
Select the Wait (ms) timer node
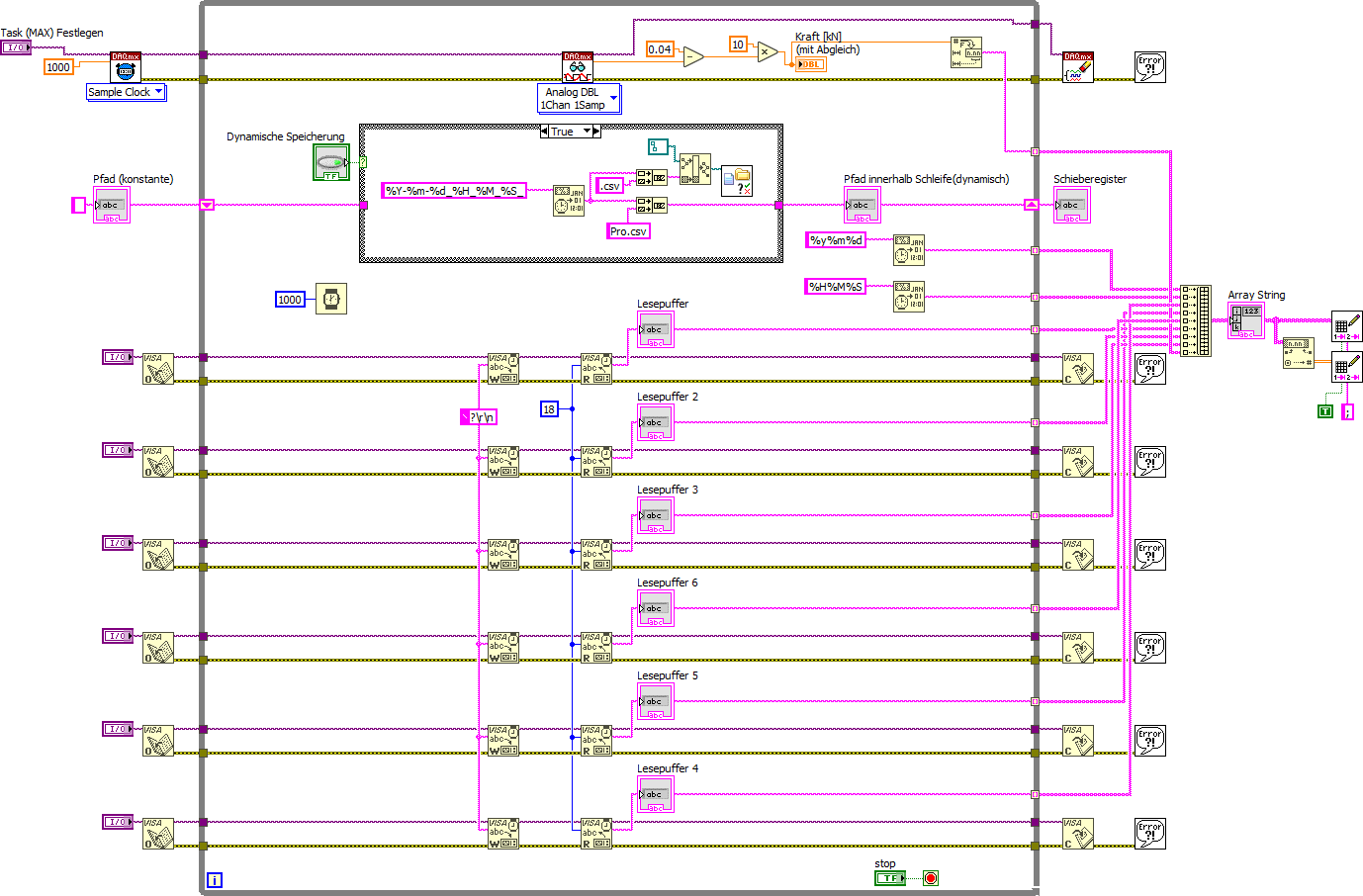point(331,299)
